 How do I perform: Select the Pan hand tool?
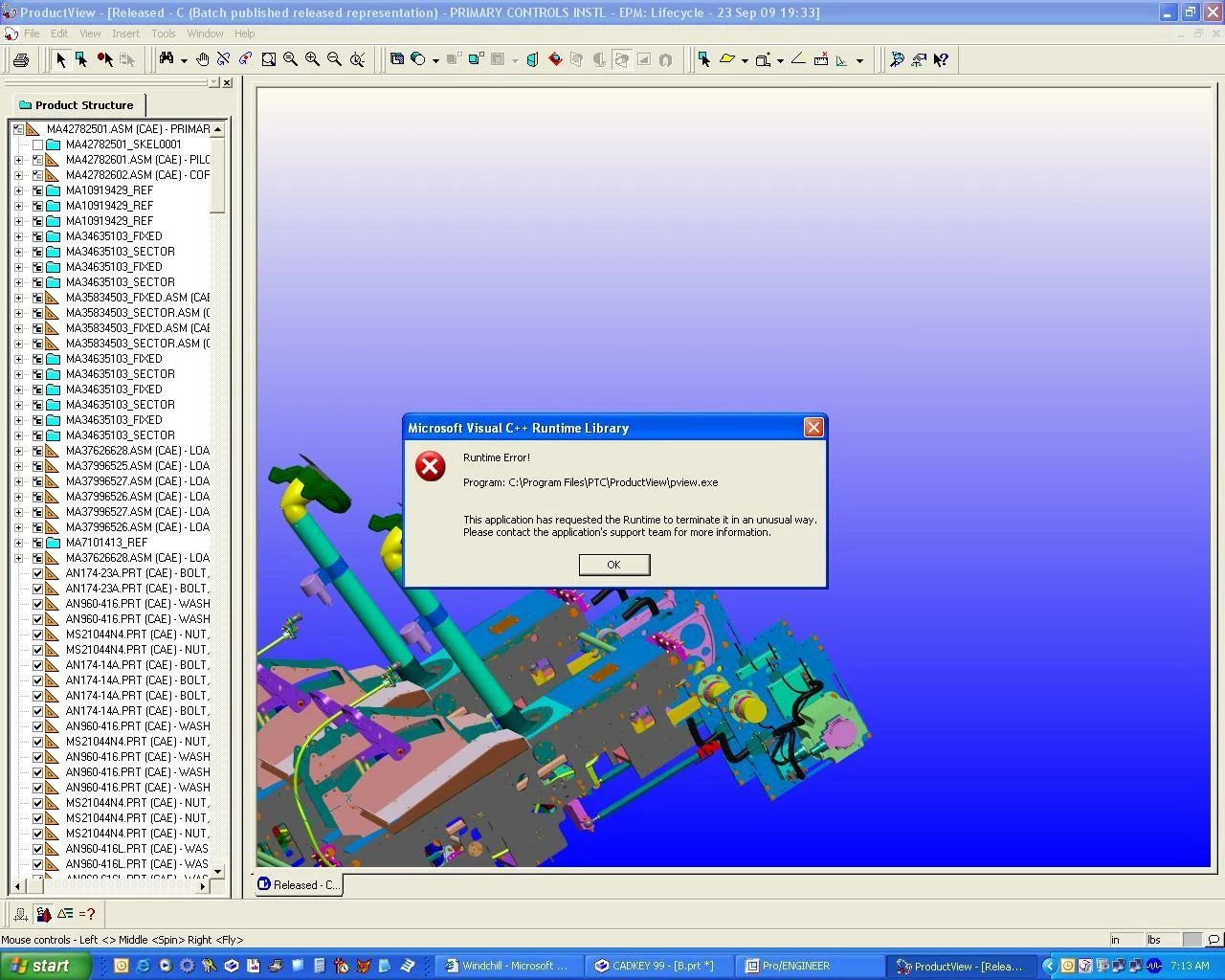tap(202, 59)
